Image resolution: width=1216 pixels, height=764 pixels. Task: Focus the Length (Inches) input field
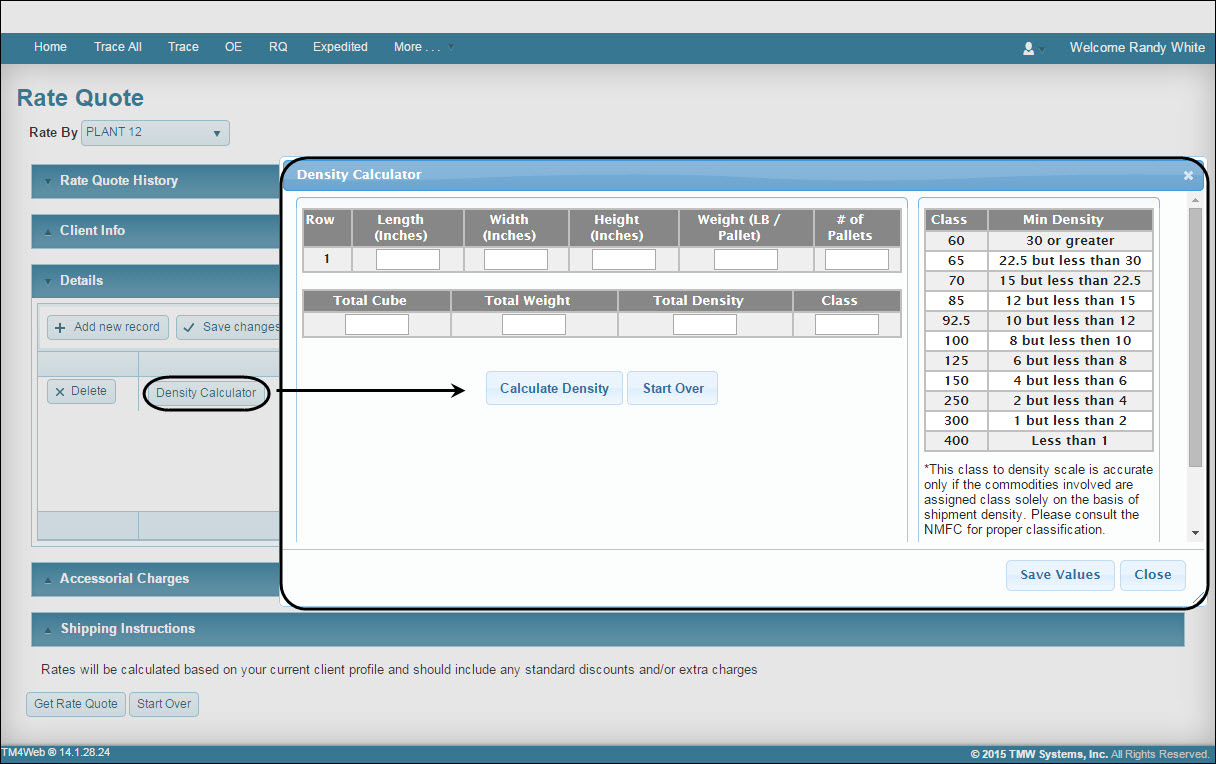coord(408,260)
